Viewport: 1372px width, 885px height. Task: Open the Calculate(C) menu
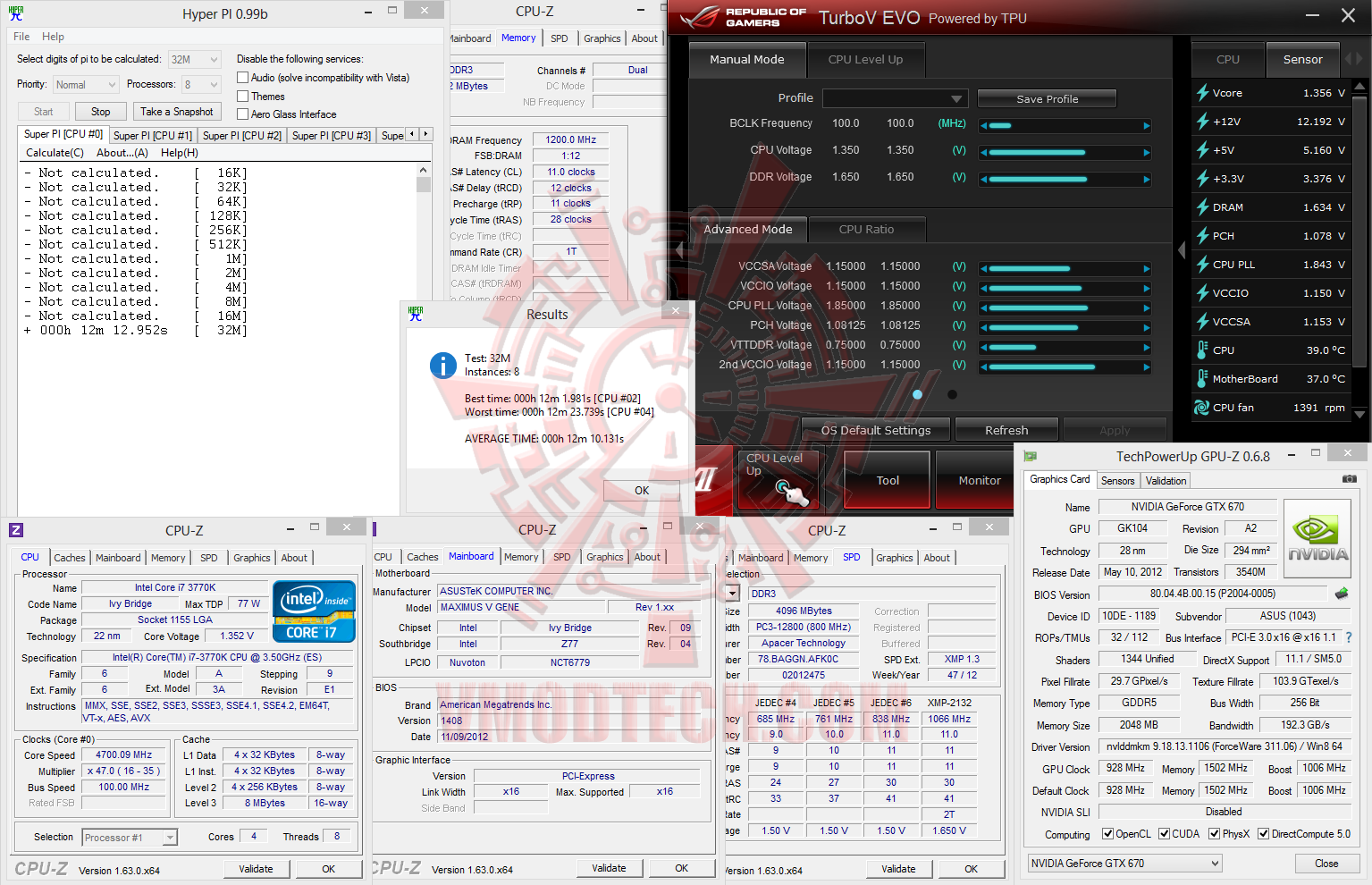click(x=55, y=153)
